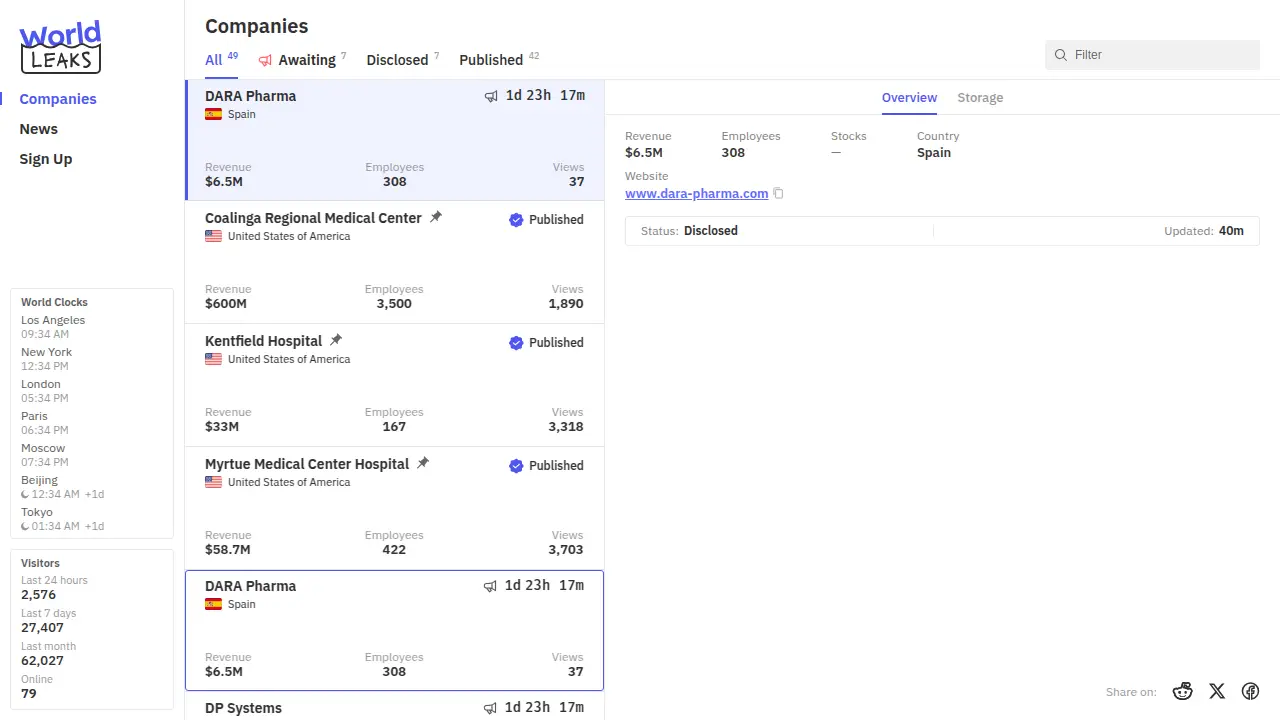Open the Kentfield Hospital company card
This screenshot has width=1280, height=720.
[394, 385]
